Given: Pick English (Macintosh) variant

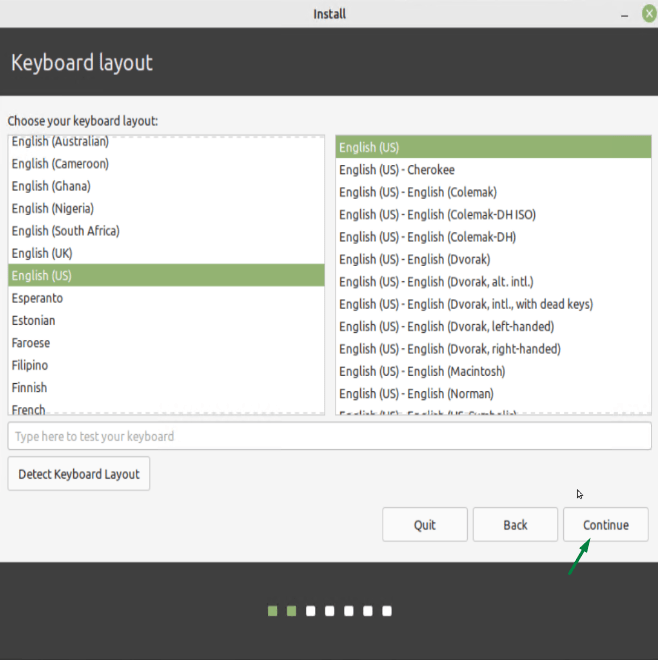Looking at the screenshot, I should click(x=422, y=371).
